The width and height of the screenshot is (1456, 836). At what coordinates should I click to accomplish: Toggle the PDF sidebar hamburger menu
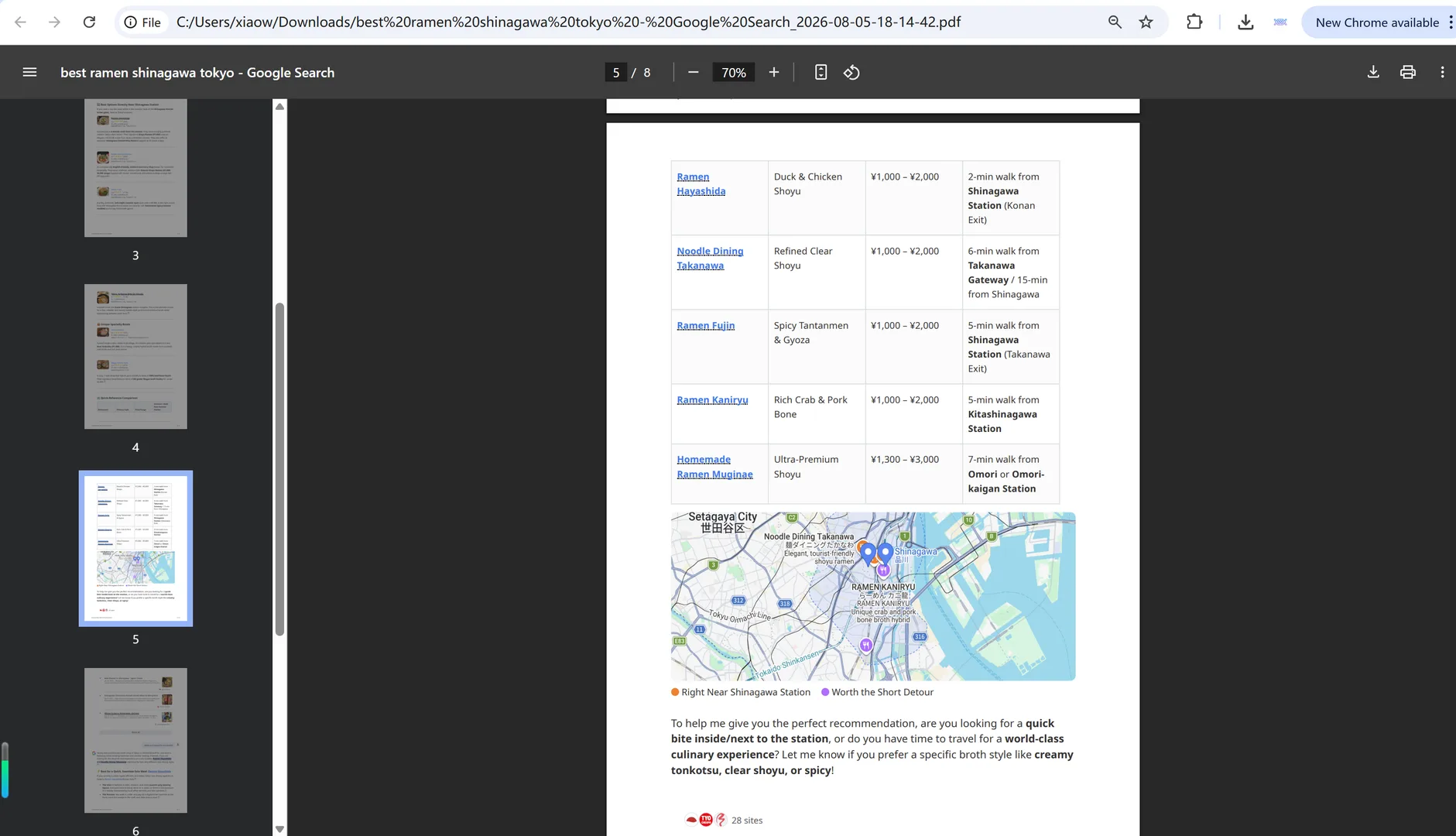(x=29, y=72)
